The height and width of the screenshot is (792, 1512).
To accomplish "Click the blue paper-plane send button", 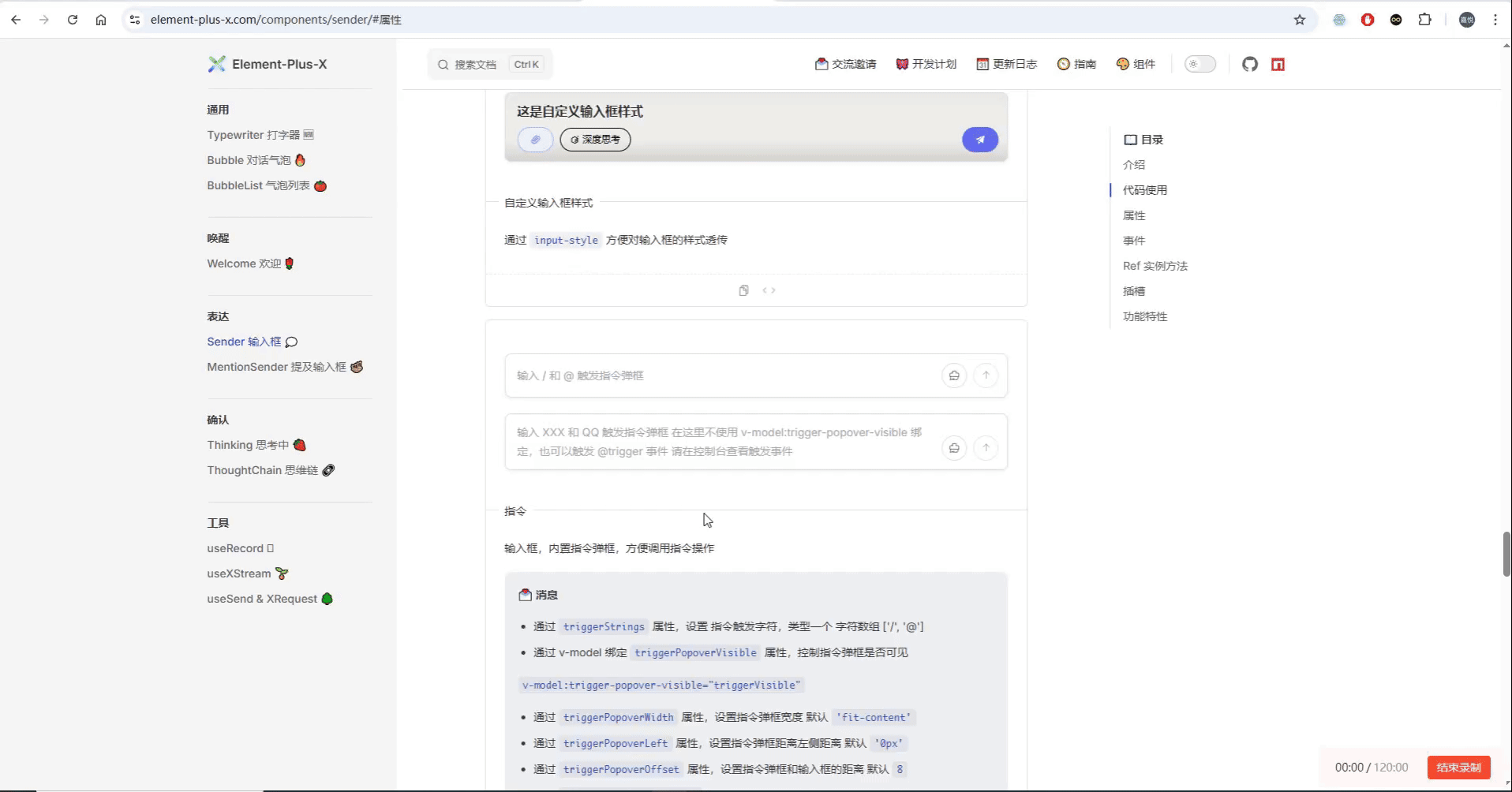I will pos(979,139).
